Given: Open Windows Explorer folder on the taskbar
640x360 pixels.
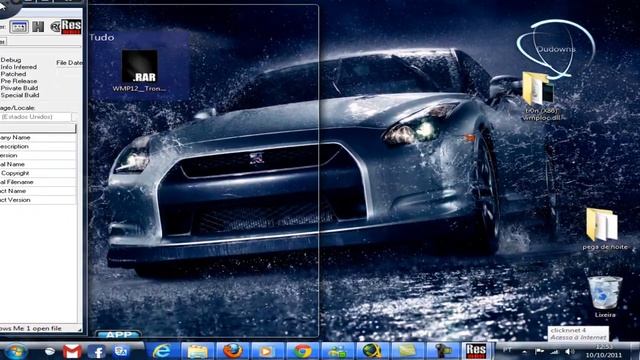Looking at the screenshot, I should click(x=198, y=351).
